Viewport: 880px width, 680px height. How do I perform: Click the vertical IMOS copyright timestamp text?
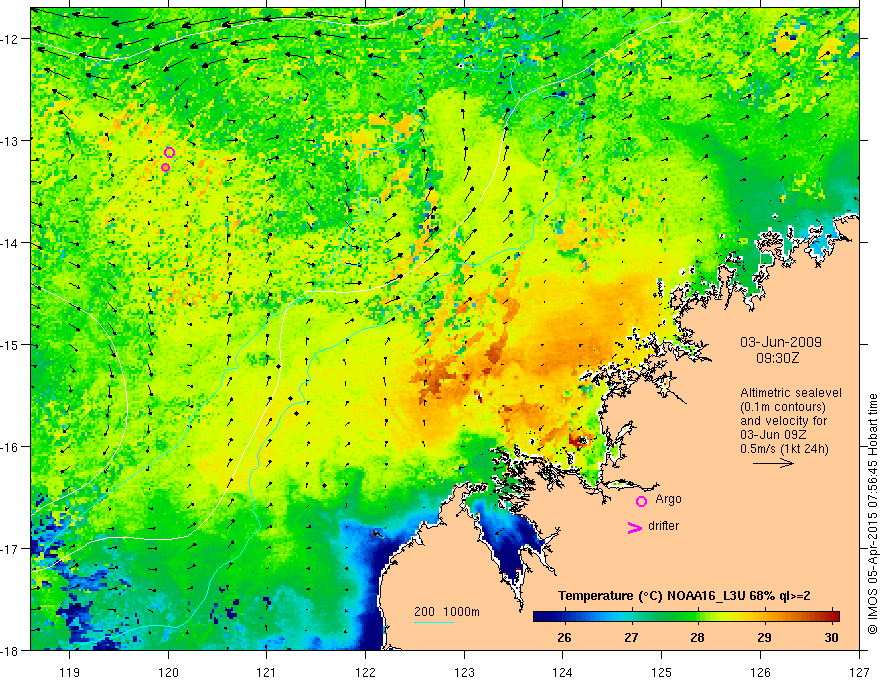[x=872, y=514]
